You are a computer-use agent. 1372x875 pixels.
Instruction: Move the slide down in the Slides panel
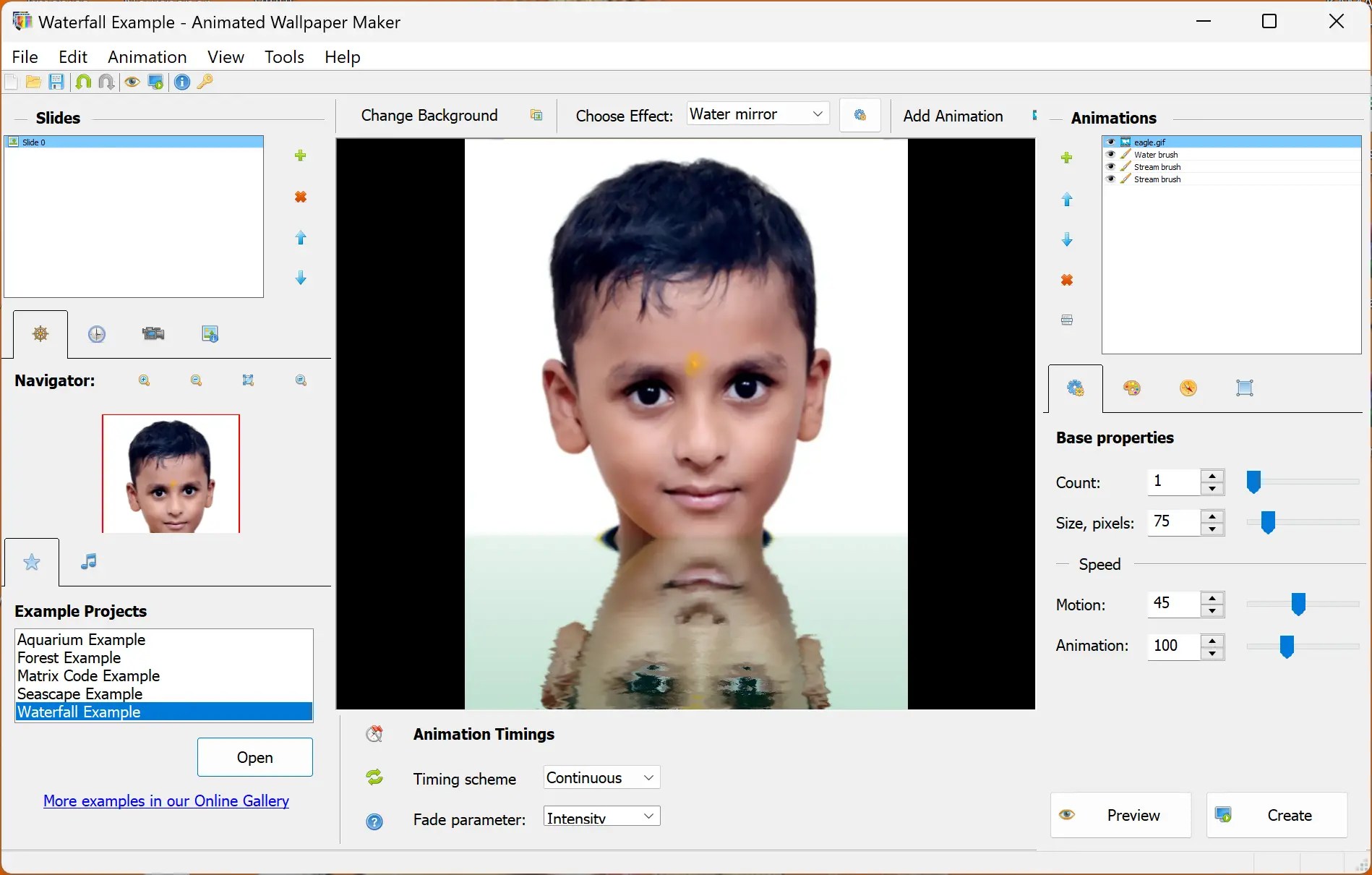tap(301, 278)
